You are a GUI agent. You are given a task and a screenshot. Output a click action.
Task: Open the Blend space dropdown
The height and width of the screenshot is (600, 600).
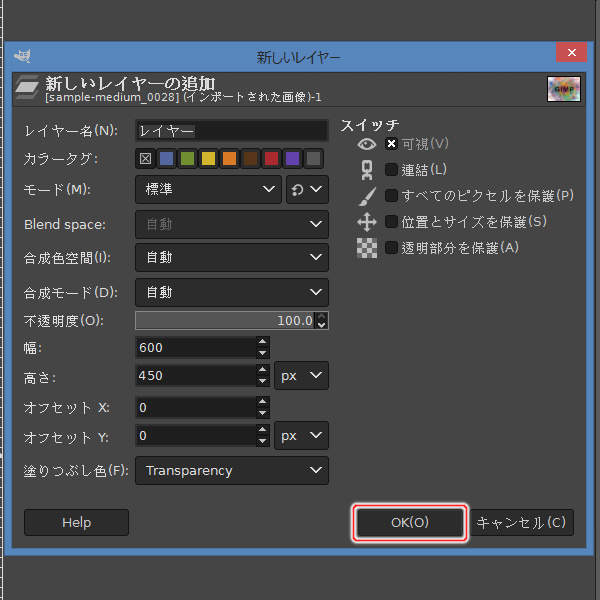click(232, 224)
